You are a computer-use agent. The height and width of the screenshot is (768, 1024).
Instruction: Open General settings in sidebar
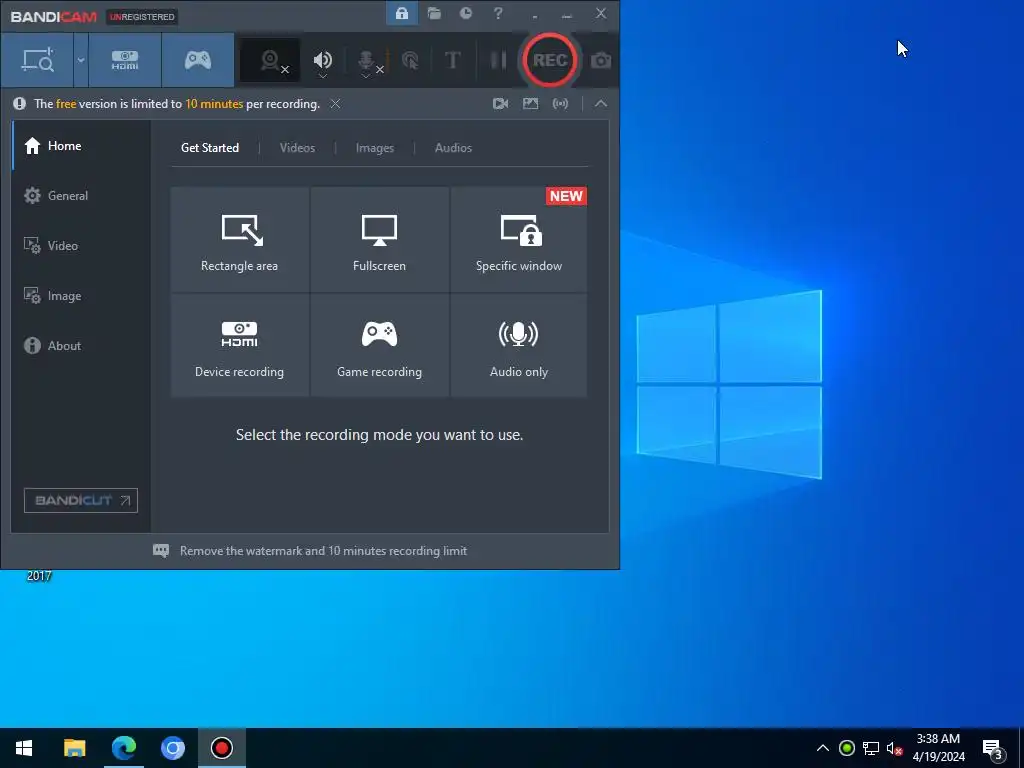[82, 195]
